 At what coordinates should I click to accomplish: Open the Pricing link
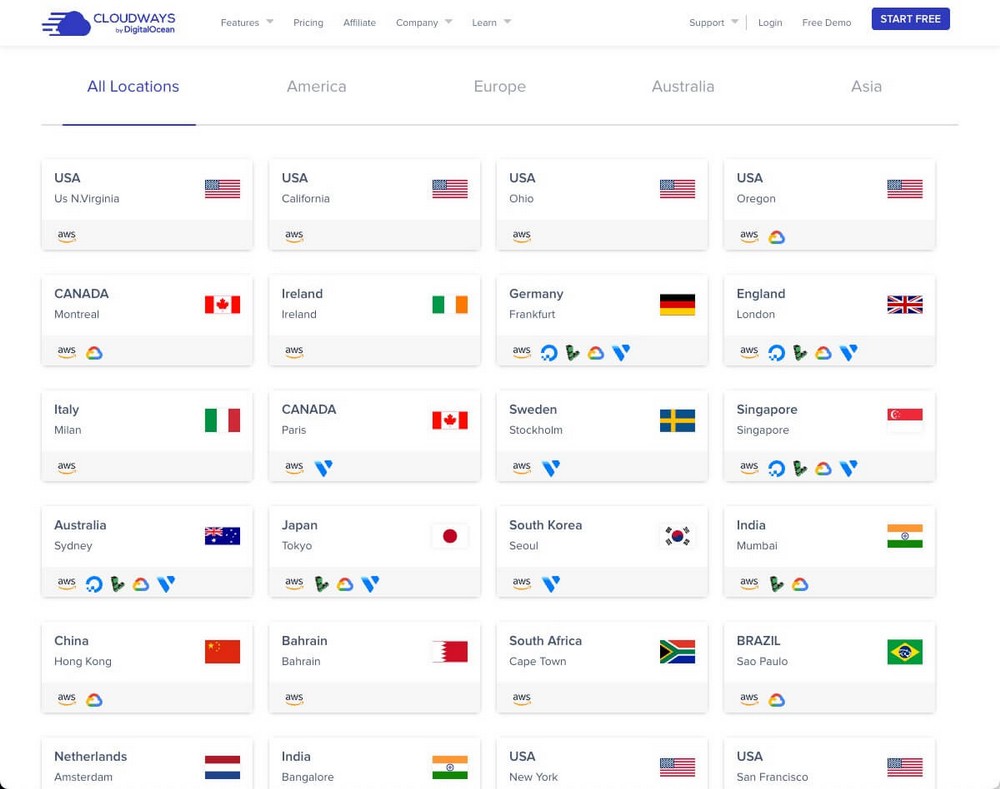[308, 22]
